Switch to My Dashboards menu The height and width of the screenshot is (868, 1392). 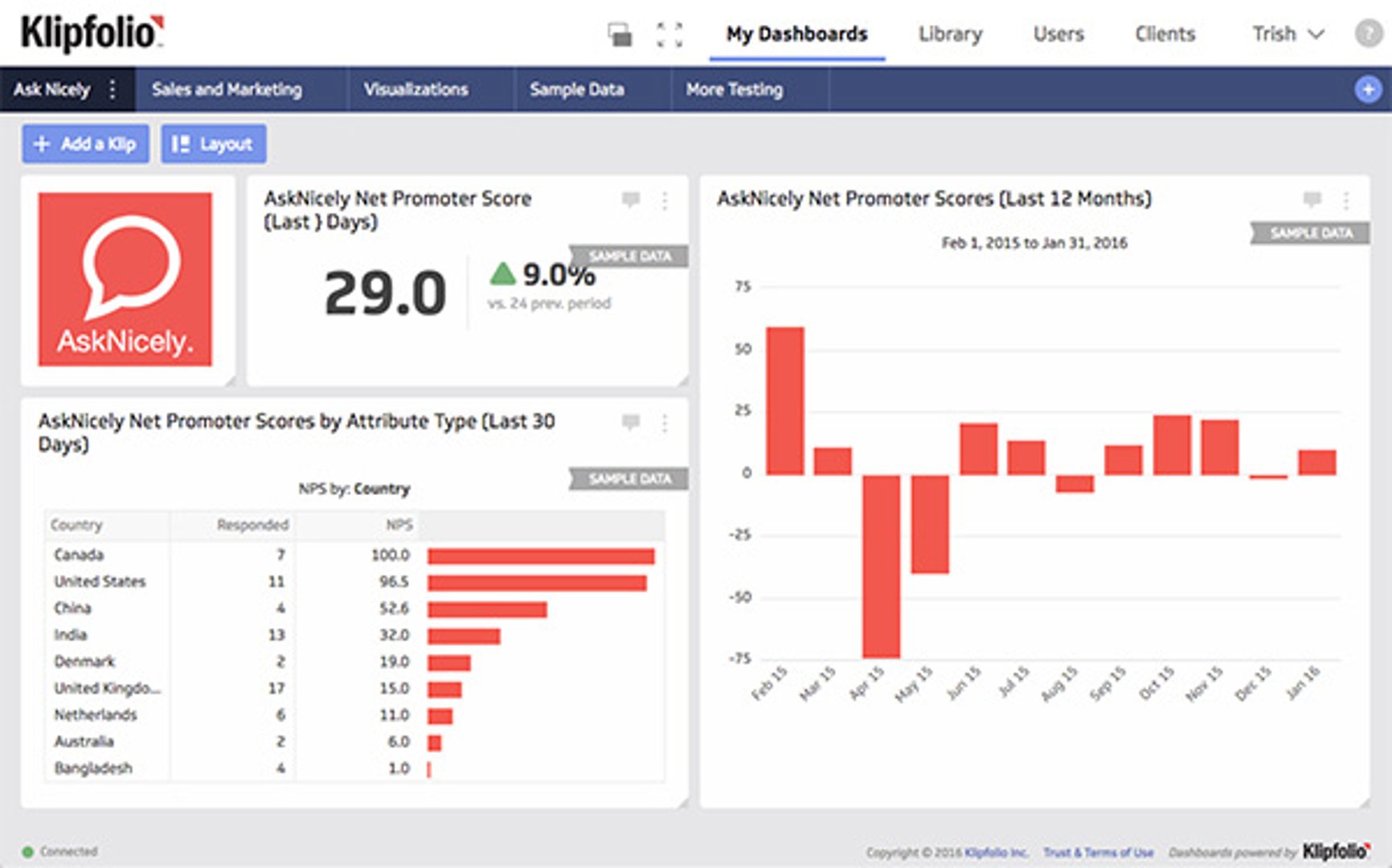click(x=796, y=35)
